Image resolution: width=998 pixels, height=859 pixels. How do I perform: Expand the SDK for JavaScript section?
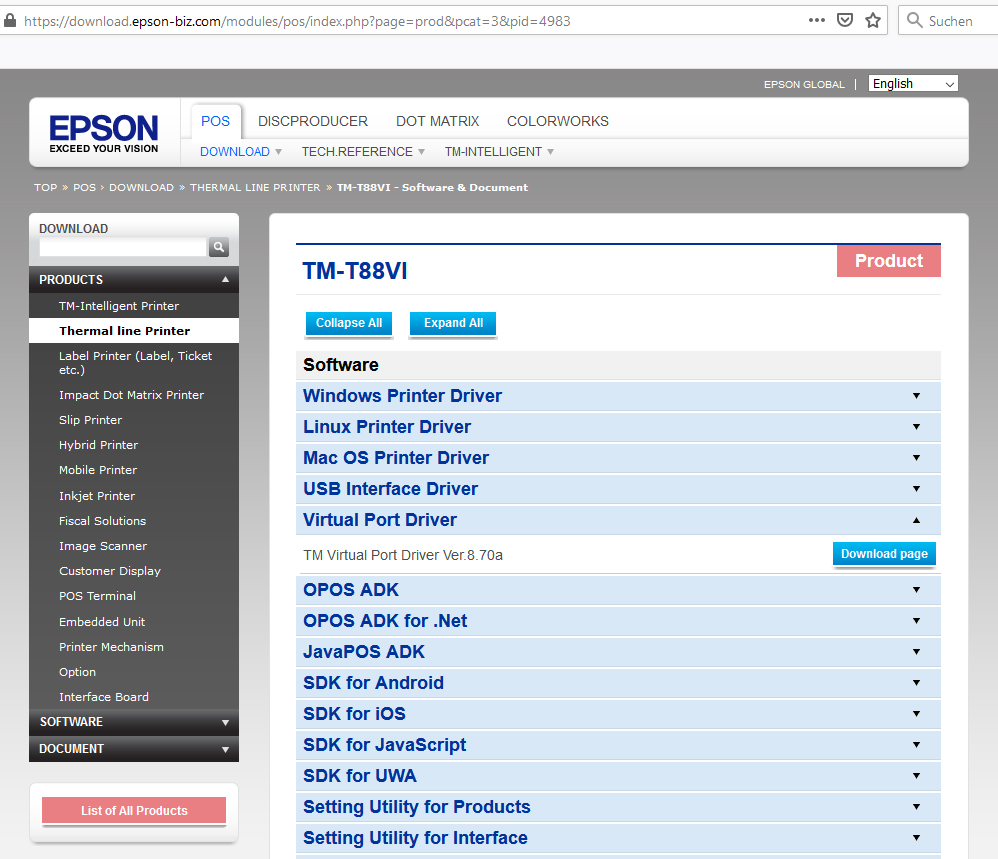[618, 745]
